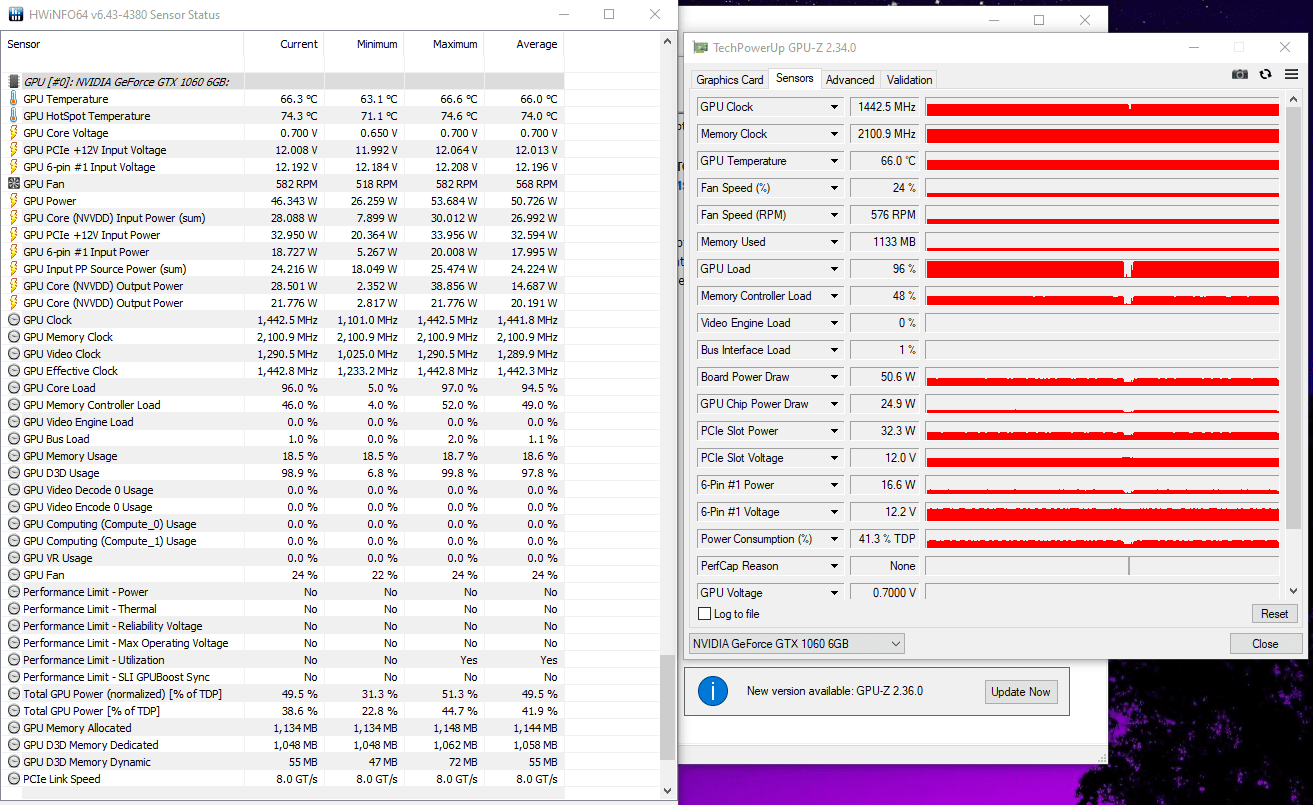Click the GPU Bus Load circle icon
The height and width of the screenshot is (805, 1313).
pyautogui.click(x=14, y=439)
